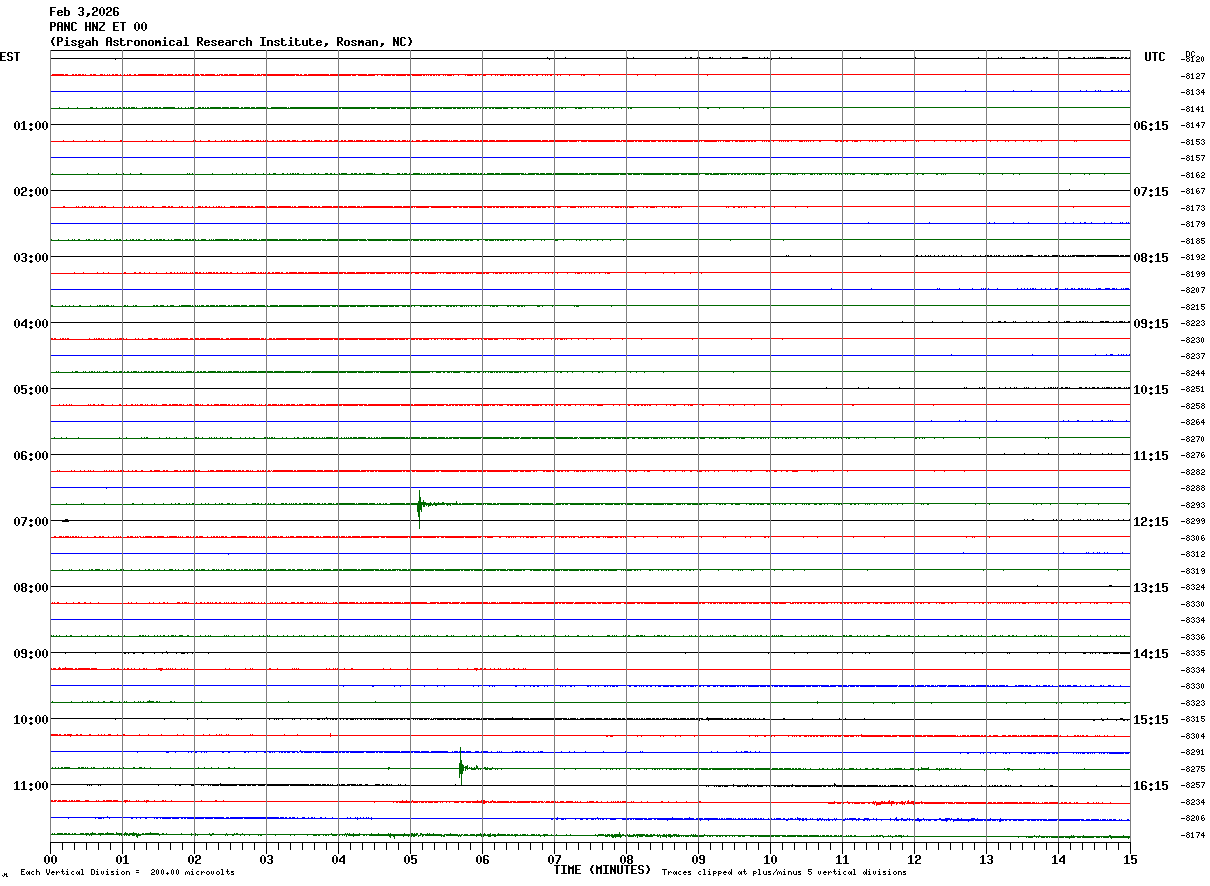The height and width of the screenshot is (886, 1210).
Task: Click the 03:00 EST time label
Action: pyautogui.click(x=31, y=258)
